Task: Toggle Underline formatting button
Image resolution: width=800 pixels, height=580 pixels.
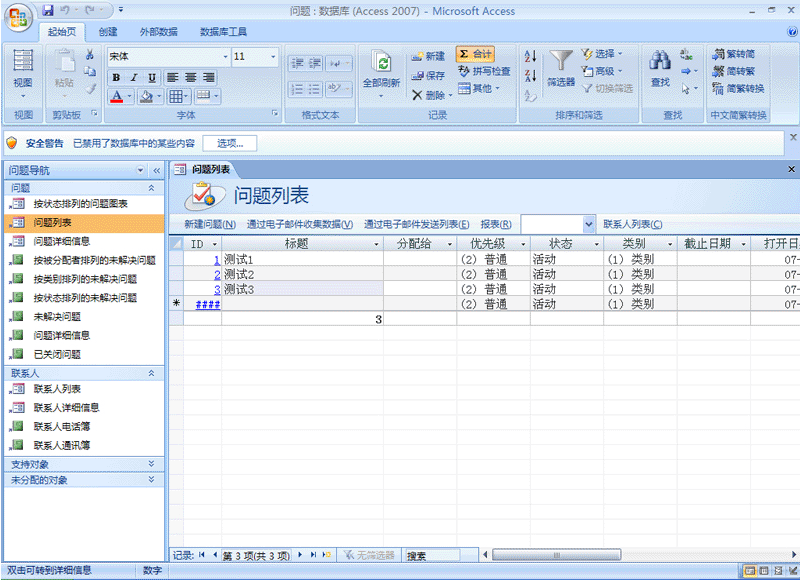Action: point(152,77)
